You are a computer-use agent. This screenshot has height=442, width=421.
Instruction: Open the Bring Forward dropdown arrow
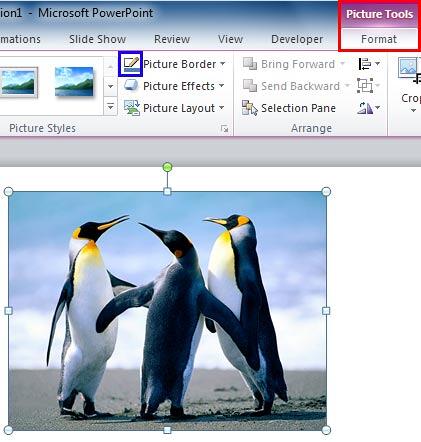342,63
